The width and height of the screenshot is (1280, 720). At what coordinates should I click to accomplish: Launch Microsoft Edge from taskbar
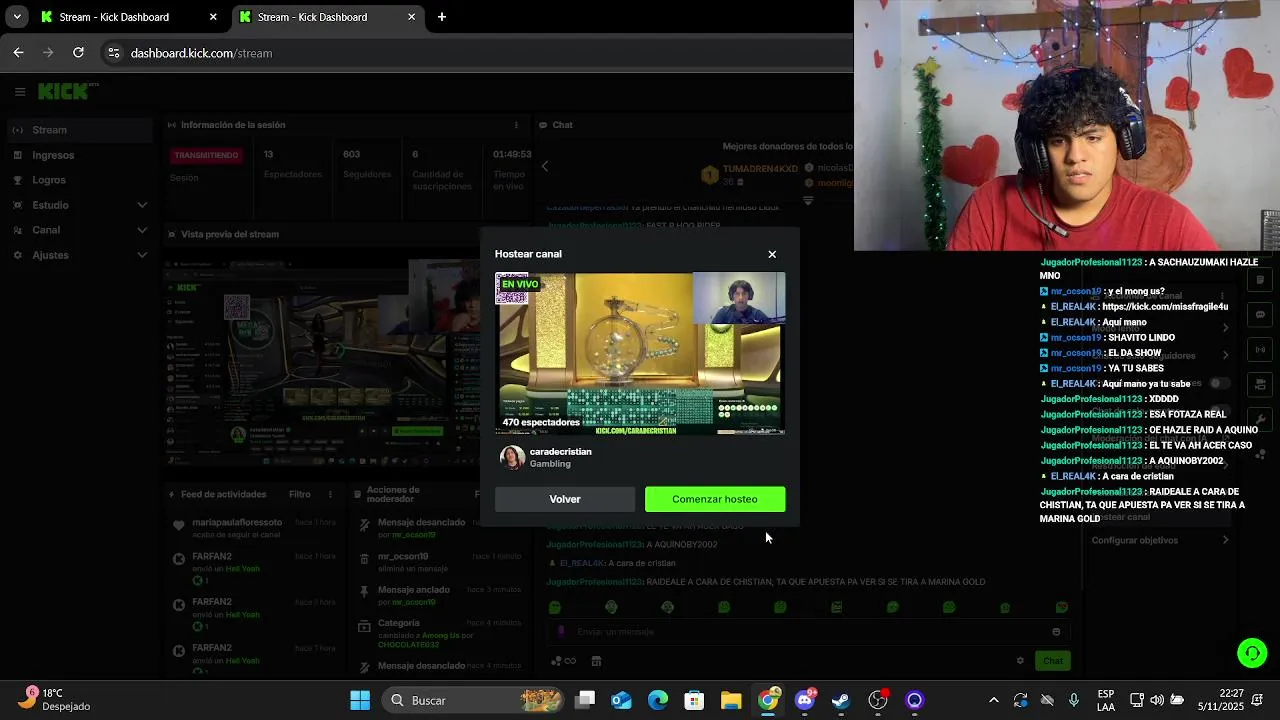(658, 700)
